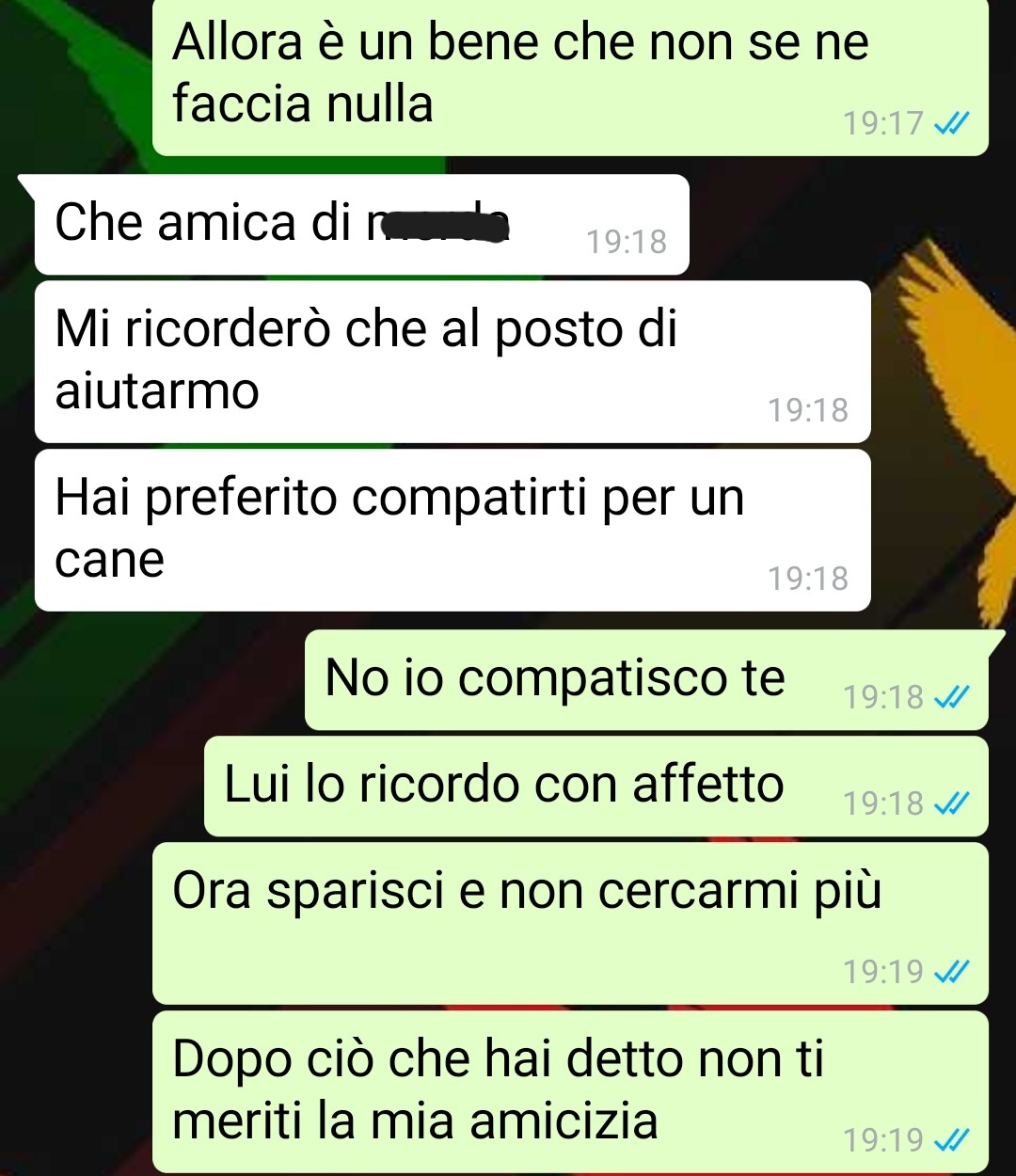Image resolution: width=1016 pixels, height=1176 pixels.
Task: Select the 'non ti meriti la mia amicizia' message
Action: 570,1091
